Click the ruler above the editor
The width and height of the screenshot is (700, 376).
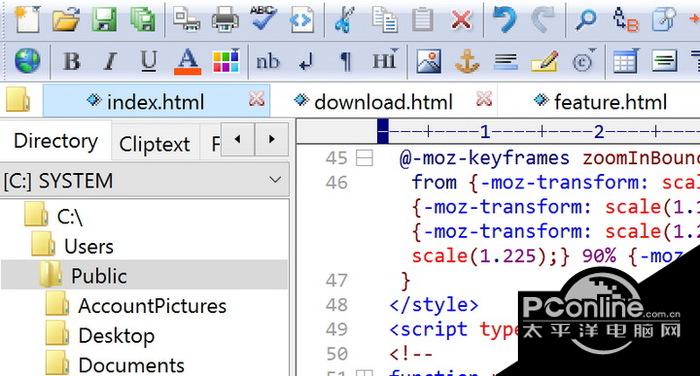(498, 132)
